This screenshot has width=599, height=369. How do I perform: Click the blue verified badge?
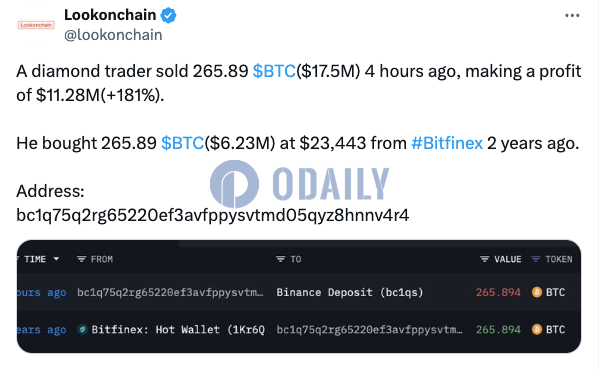(x=168, y=15)
